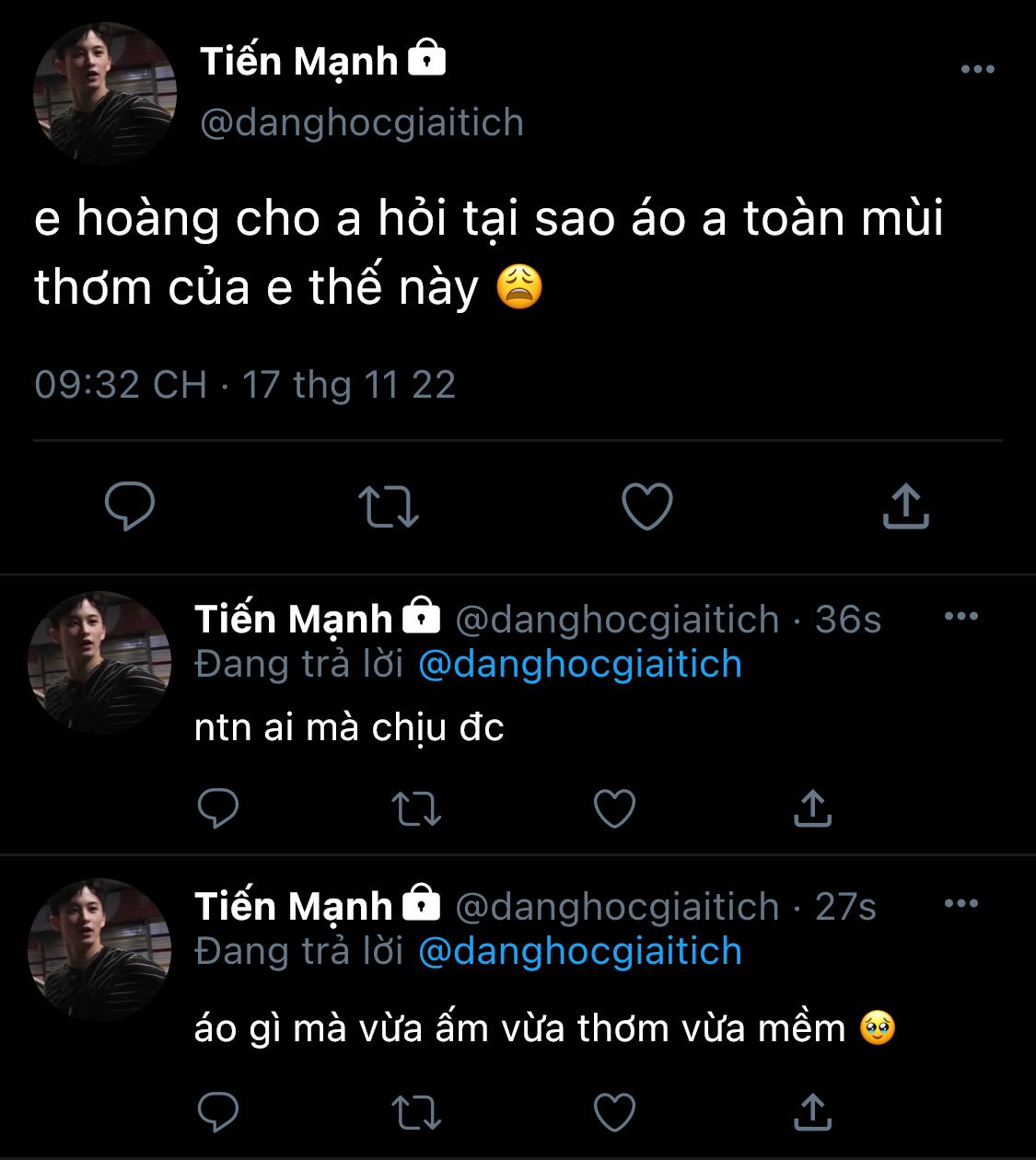Share the 'ntn ai mà chịu đc' reply

coord(812,809)
